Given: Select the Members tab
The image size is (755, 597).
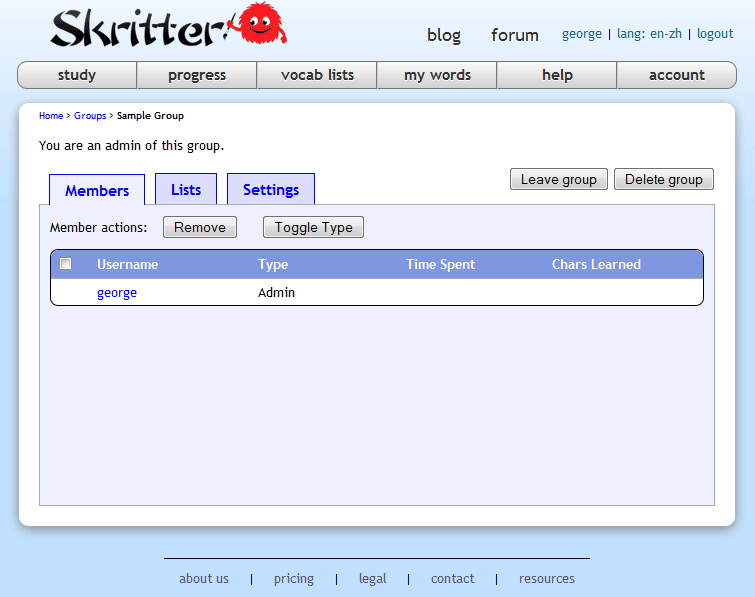Looking at the screenshot, I should coord(97,190).
